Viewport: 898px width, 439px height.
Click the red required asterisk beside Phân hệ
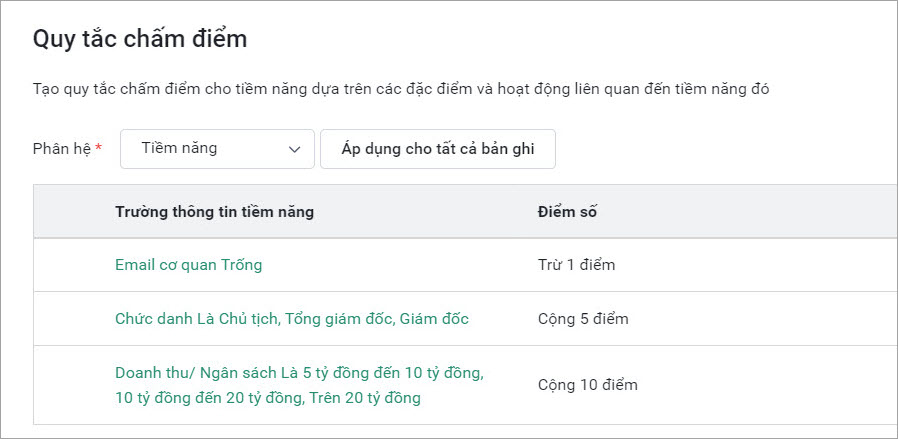pos(99,148)
